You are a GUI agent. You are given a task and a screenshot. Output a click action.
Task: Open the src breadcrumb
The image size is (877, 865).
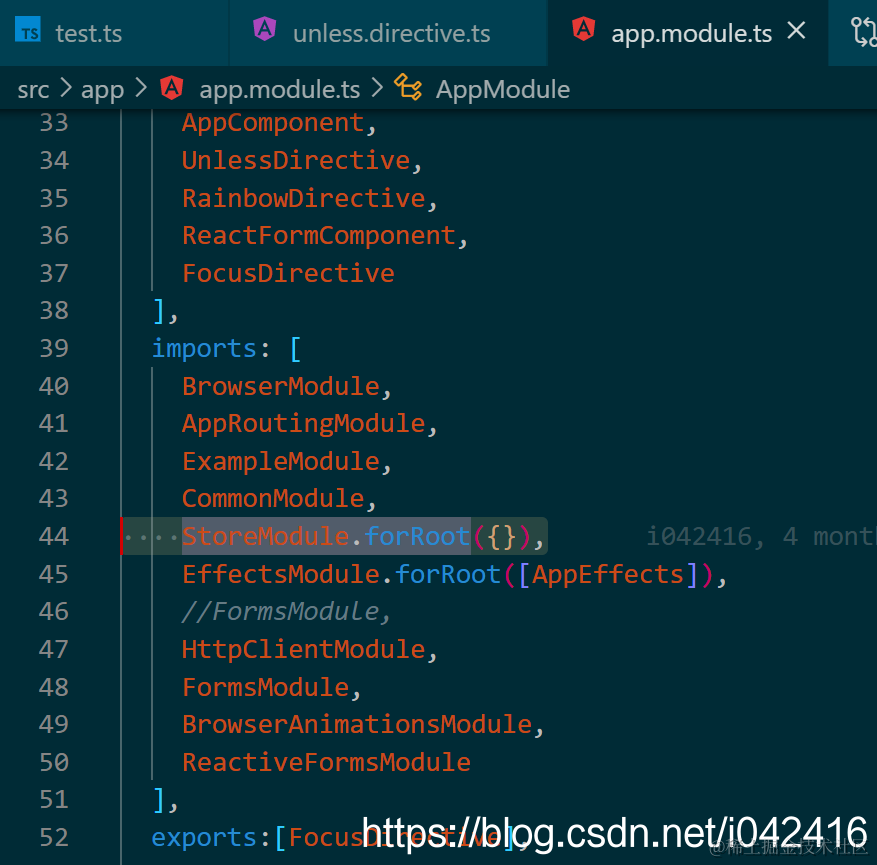[x=33, y=89]
